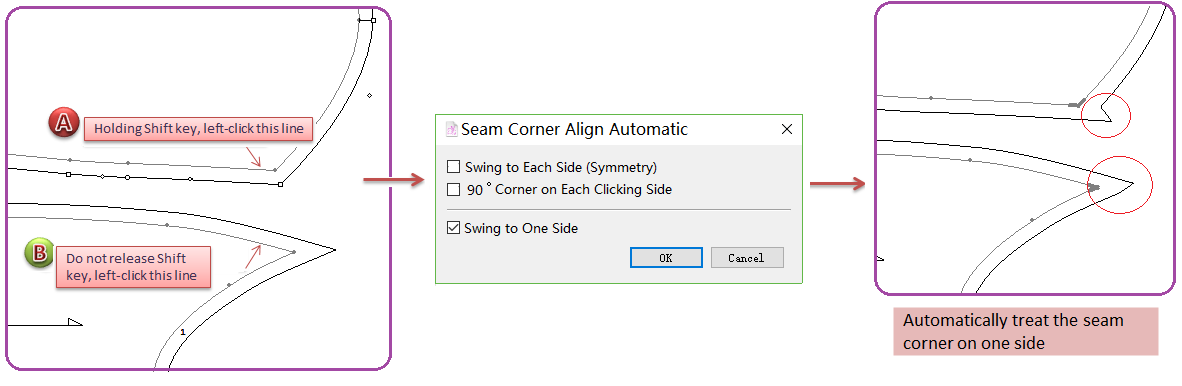Click the 'Do not release Shift' callout
Viewport: 1182px width, 386px height.
click(132, 267)
